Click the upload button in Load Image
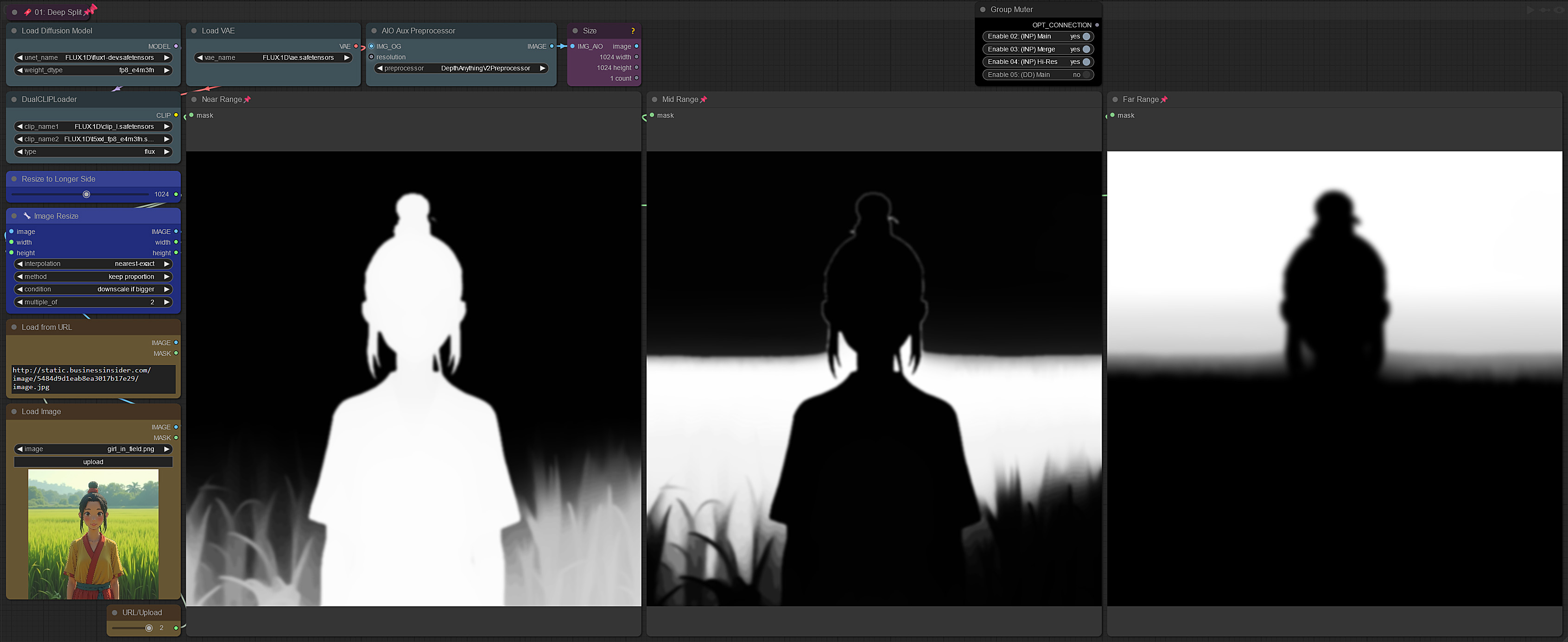The height and width of the screenshot is (642, 1568). coord(93,462)
